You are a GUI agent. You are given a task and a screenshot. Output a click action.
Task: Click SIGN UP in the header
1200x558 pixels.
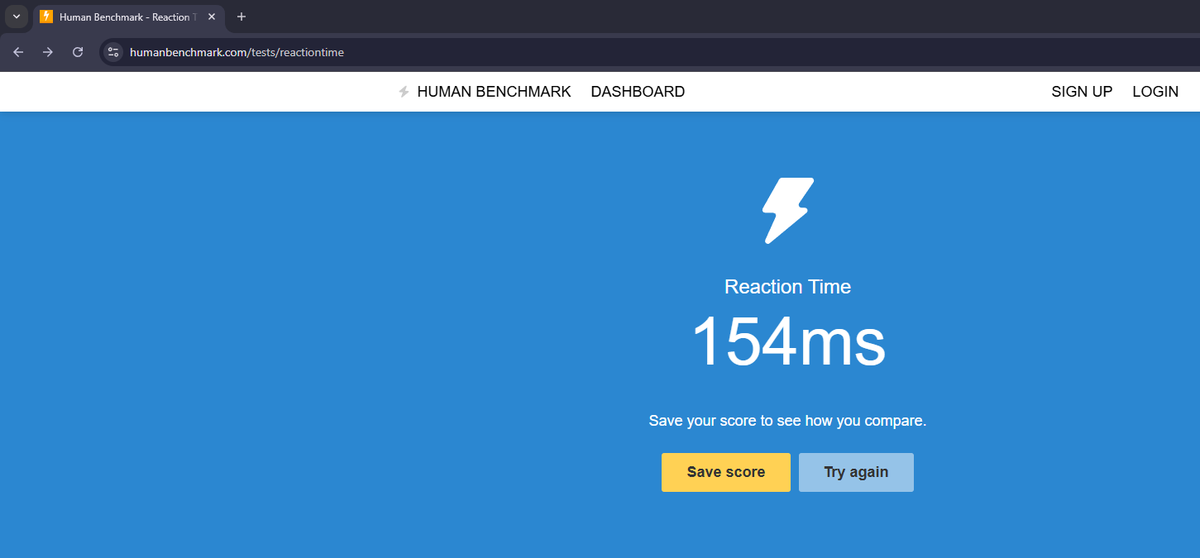click(1082, 92)
